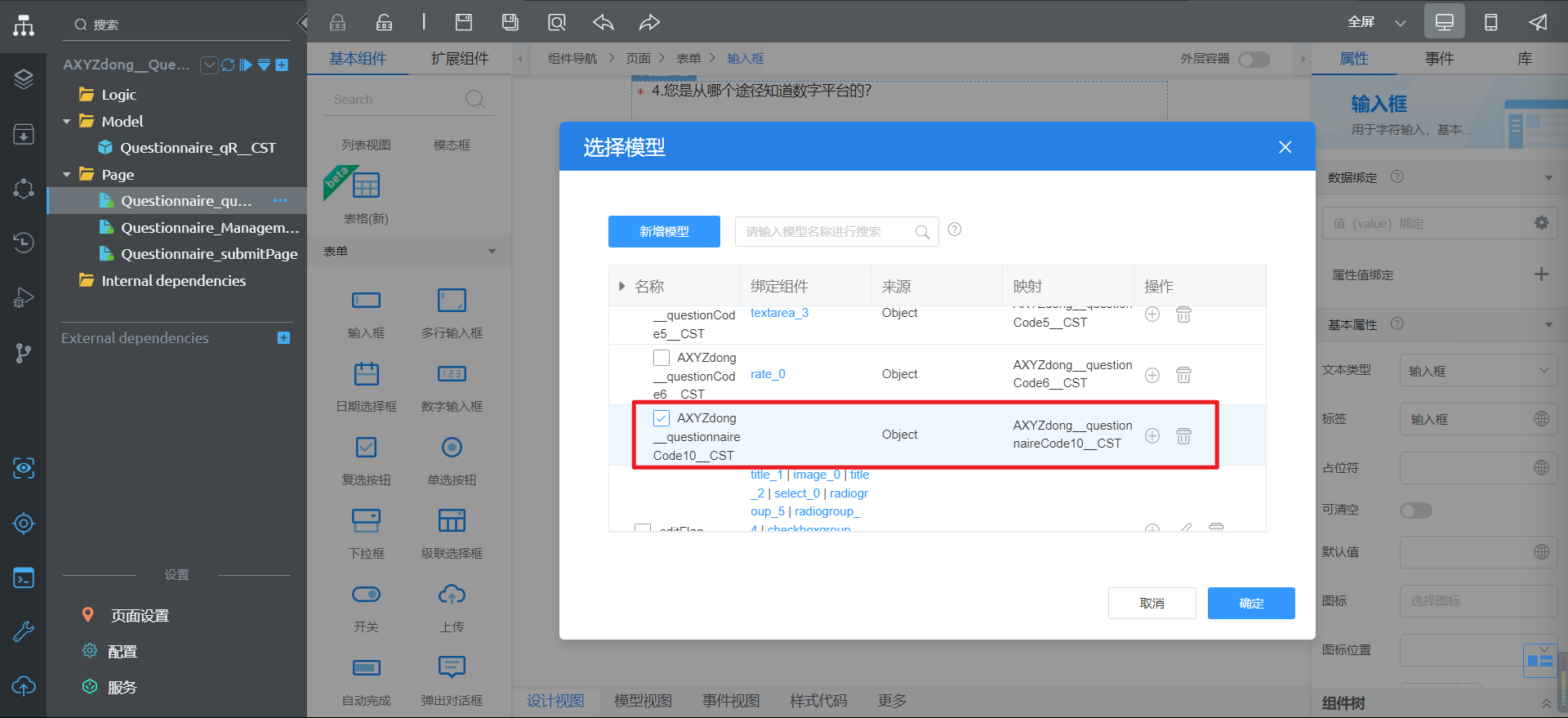Open the terminal console icon
This screenshot has height=718, width=1568.
coord(24,578)
